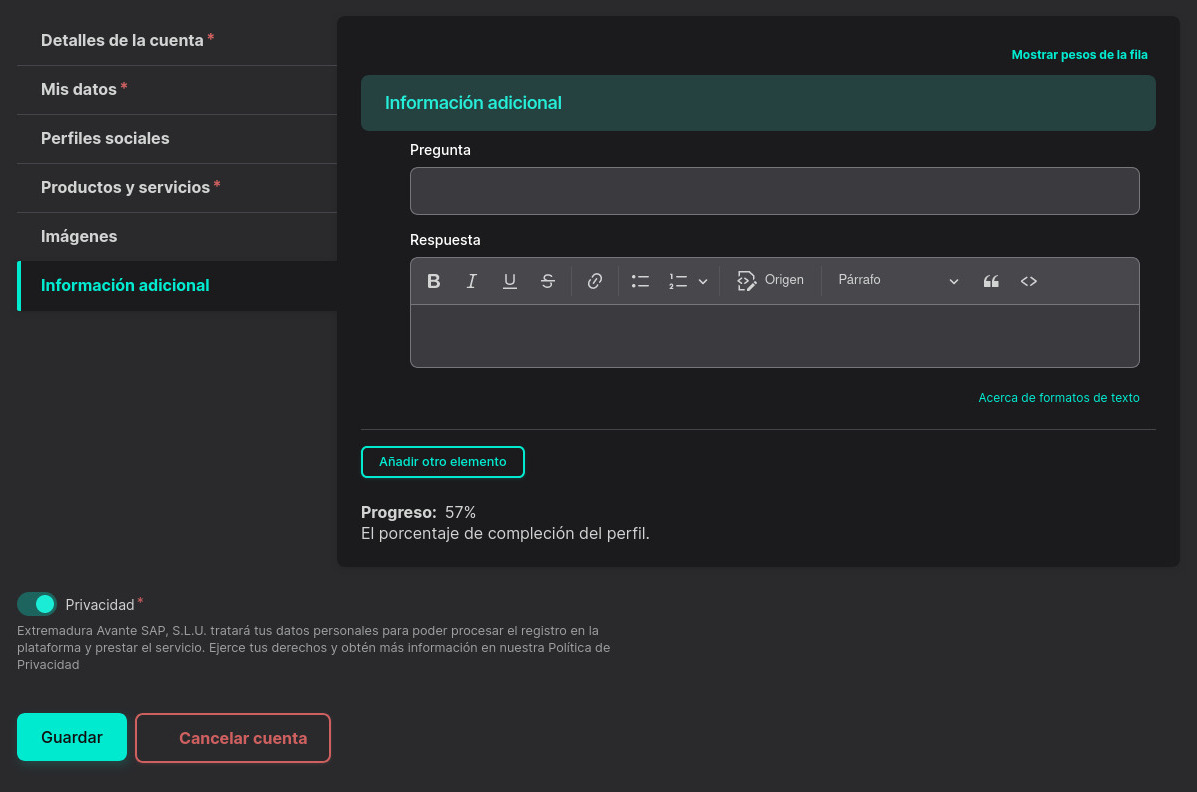
Task: Insert a numbered list
Action: click(678, 281)
